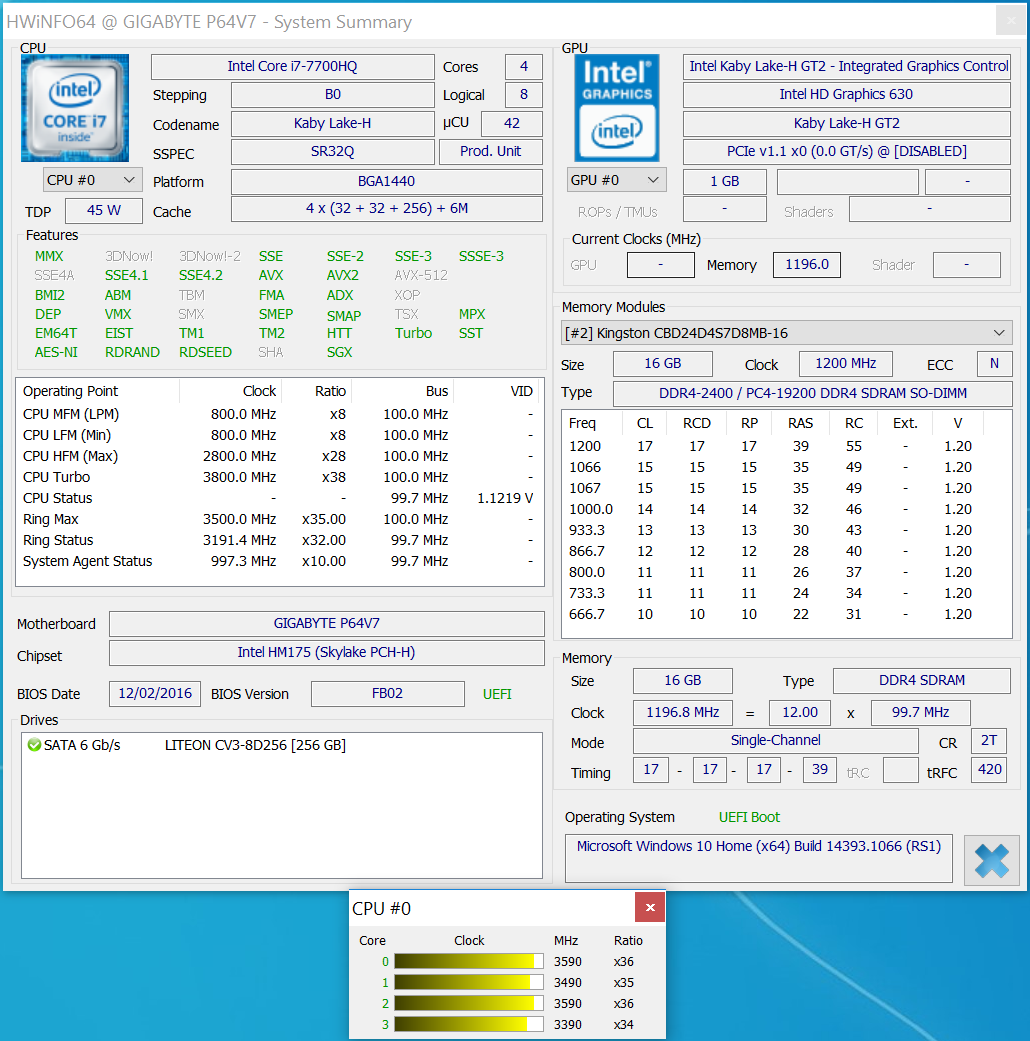Viewport: 1030px width, 1041px height.
Task: Click the RDSEED feature label
Action: (x=205, y=352)
